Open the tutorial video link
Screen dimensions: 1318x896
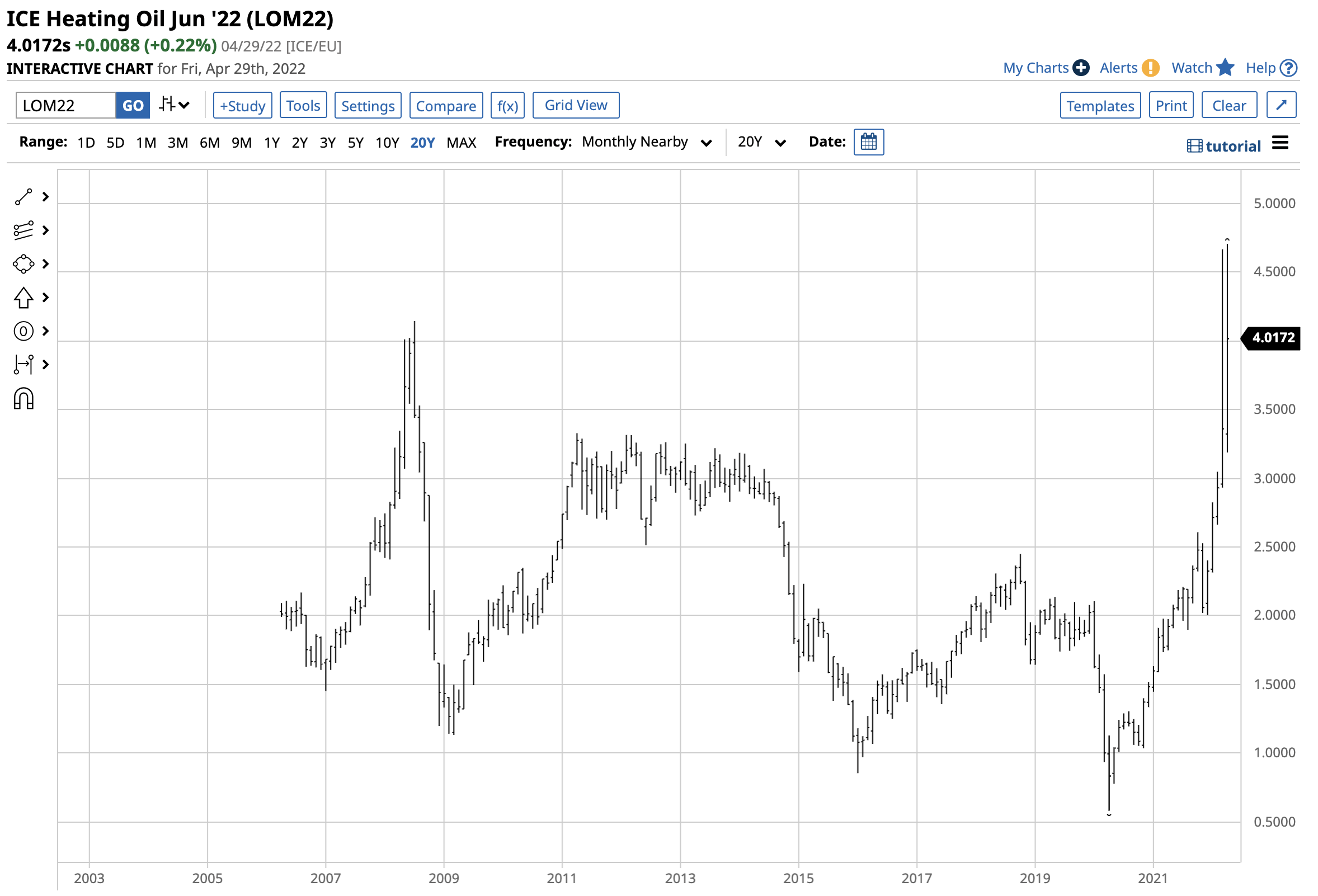click(1224, 147)
